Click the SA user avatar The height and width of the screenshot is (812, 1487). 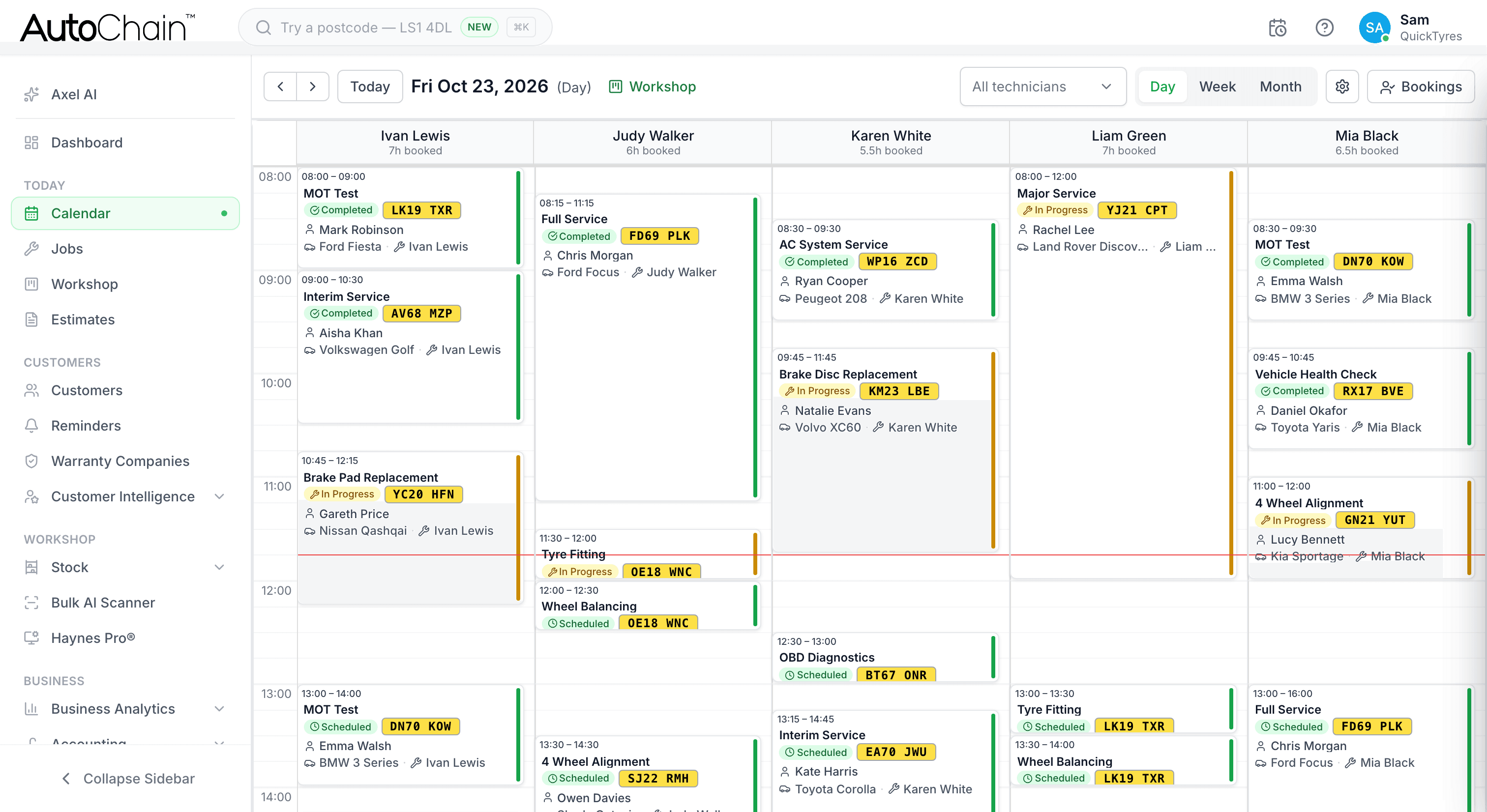coord(1374,28)
